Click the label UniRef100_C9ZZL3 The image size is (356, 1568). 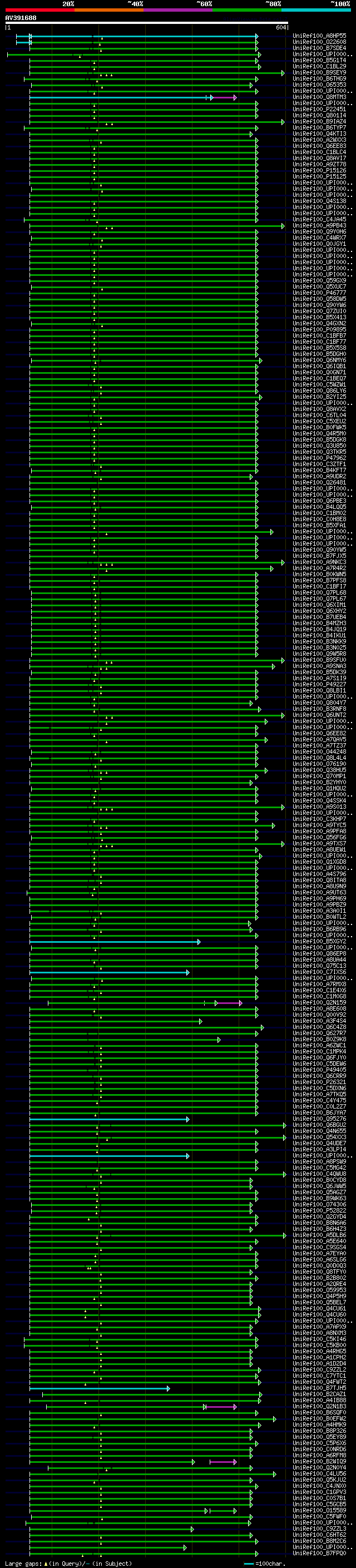(x=319, y=1529)
